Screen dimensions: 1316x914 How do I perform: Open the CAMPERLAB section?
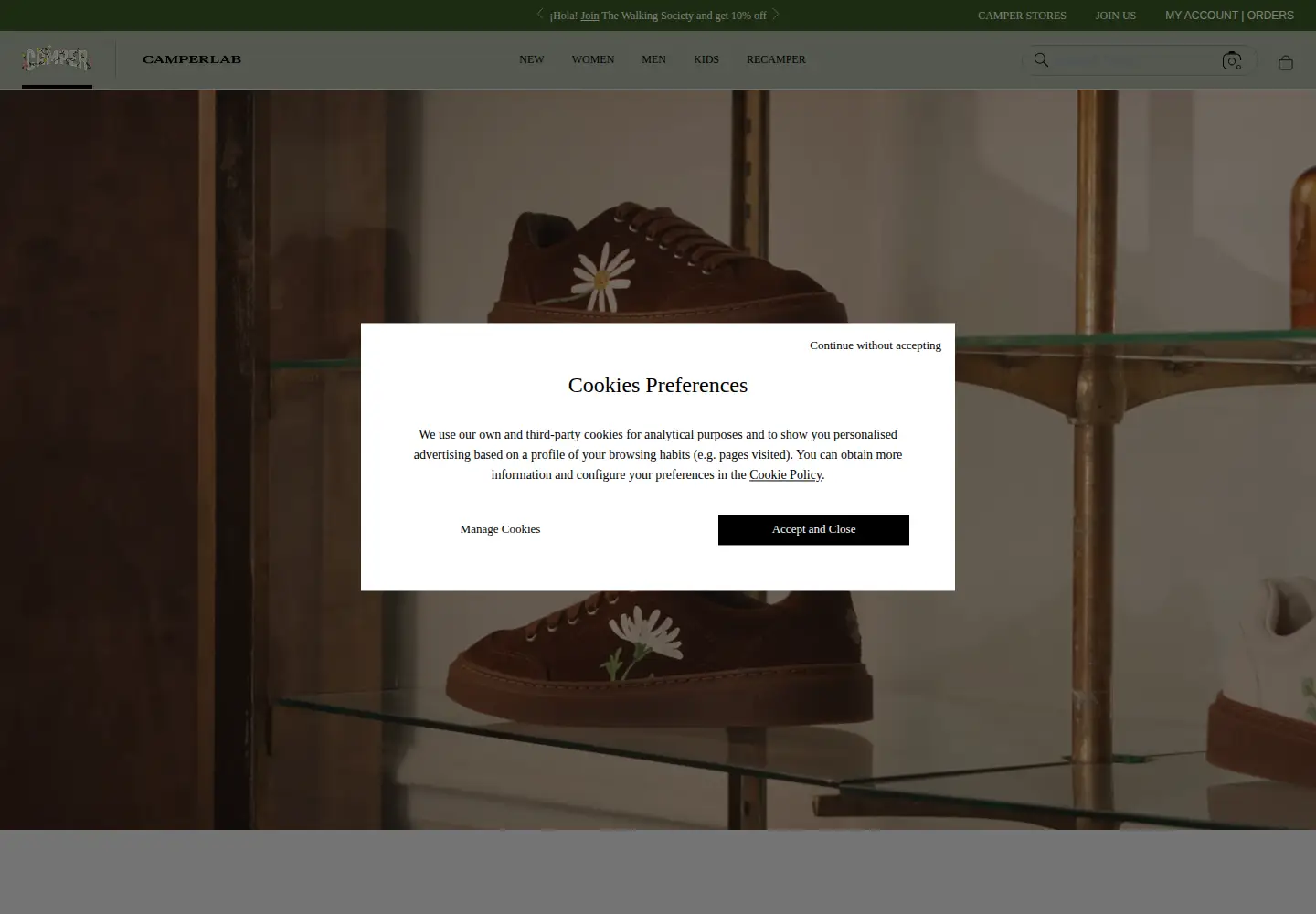[192, 59]
